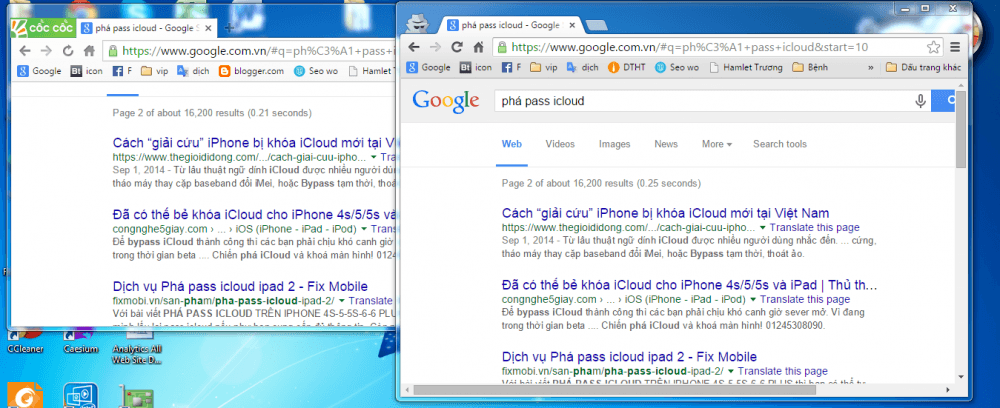Open 'Cách giải cứu iPhone' result in Cốc Cốc
1000x408 pixels.
click(254, 142)
